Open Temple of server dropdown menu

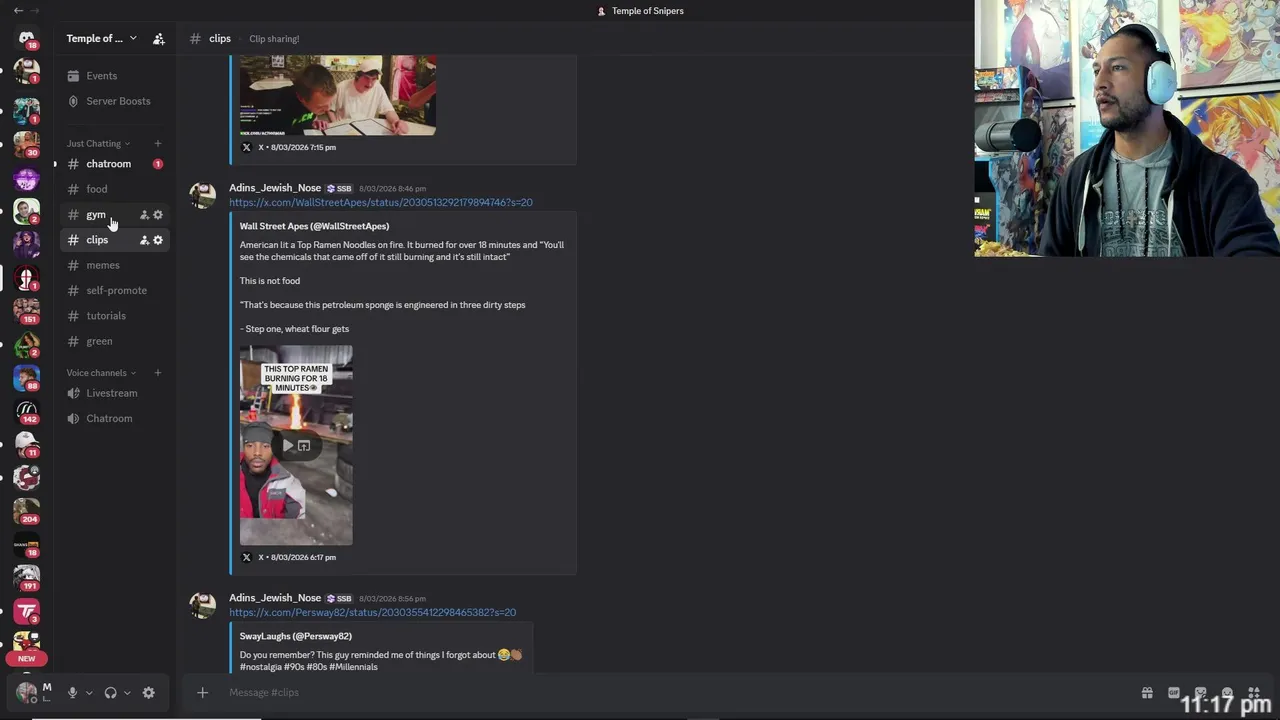point(101,39)
